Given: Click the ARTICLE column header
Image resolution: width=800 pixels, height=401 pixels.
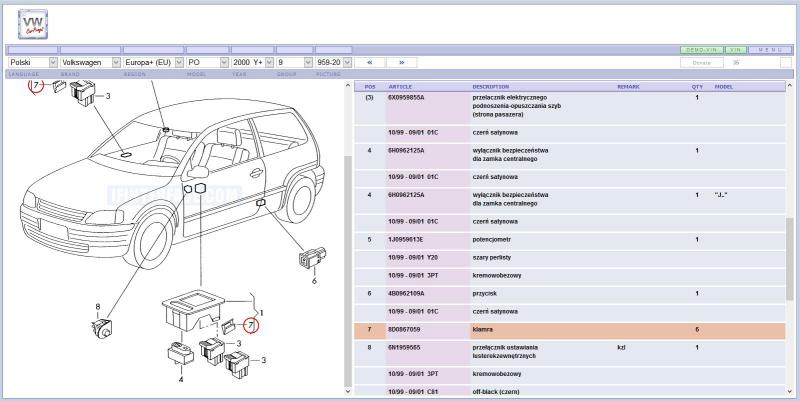Looking at the screenshot, I should coord(400,87).
